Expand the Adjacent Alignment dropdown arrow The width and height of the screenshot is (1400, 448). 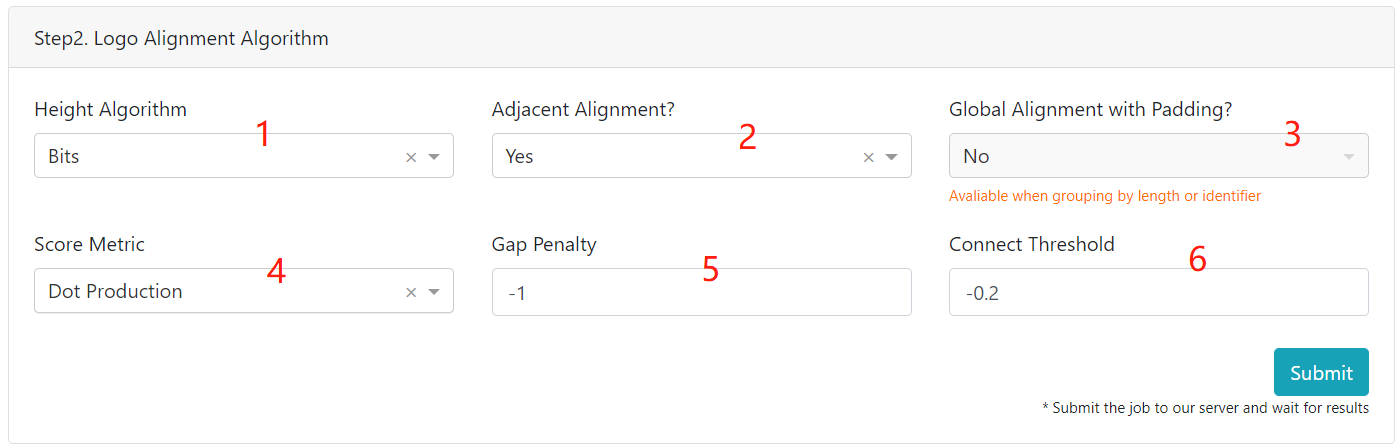[892, 157]
